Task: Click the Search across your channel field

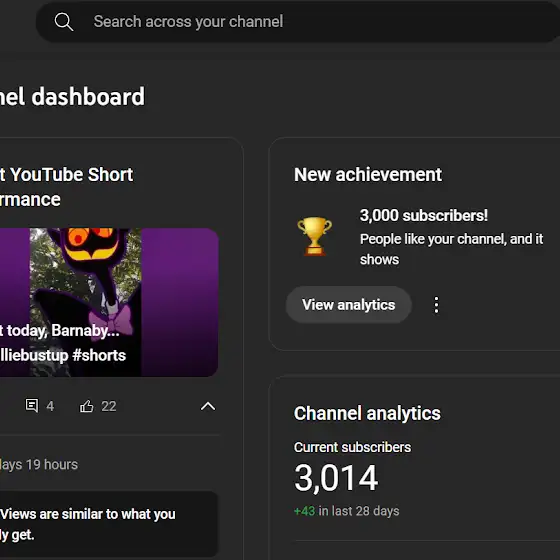Action: click(298, 22)
